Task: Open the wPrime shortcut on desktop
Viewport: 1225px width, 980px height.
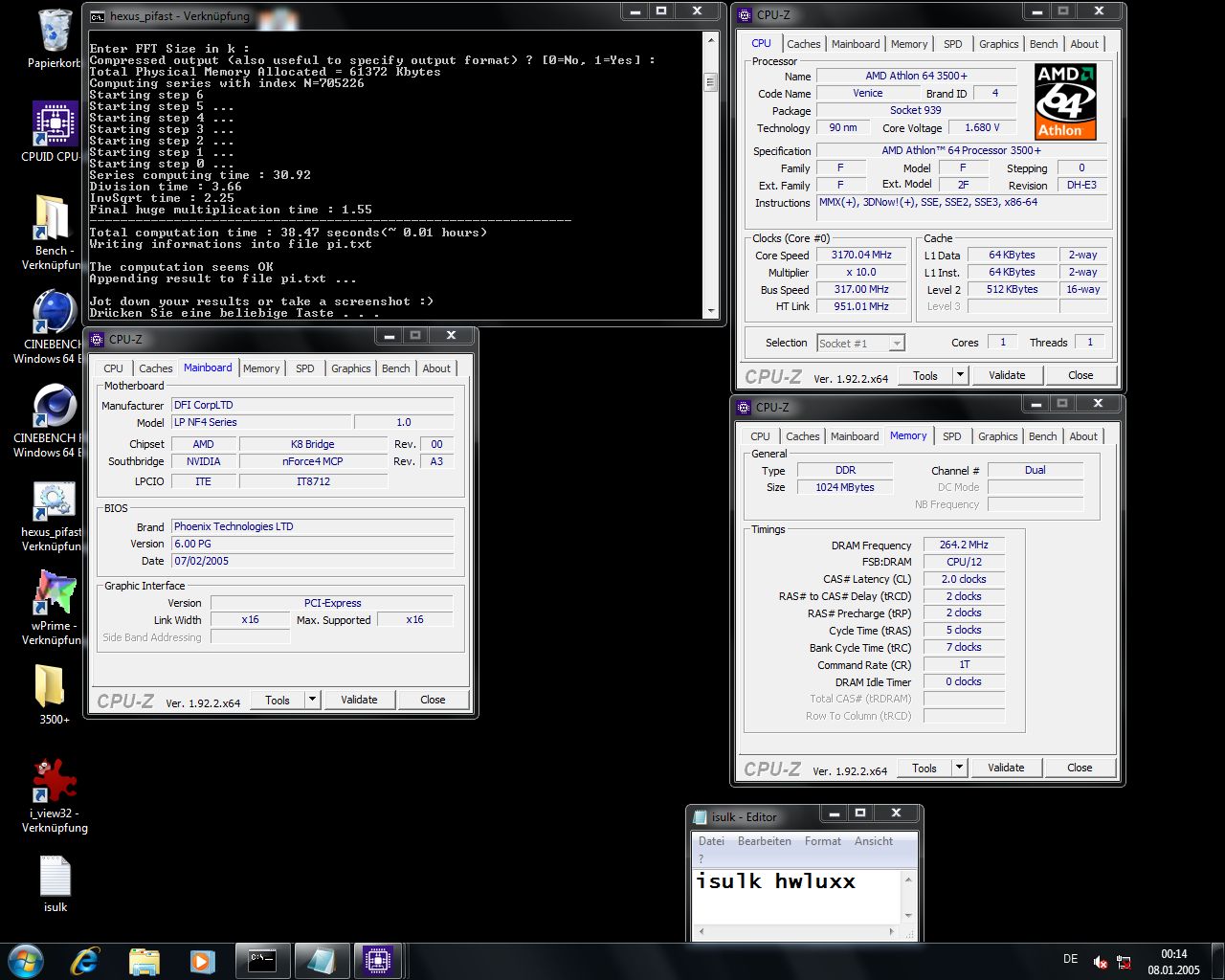Action: tap(55, 593)
